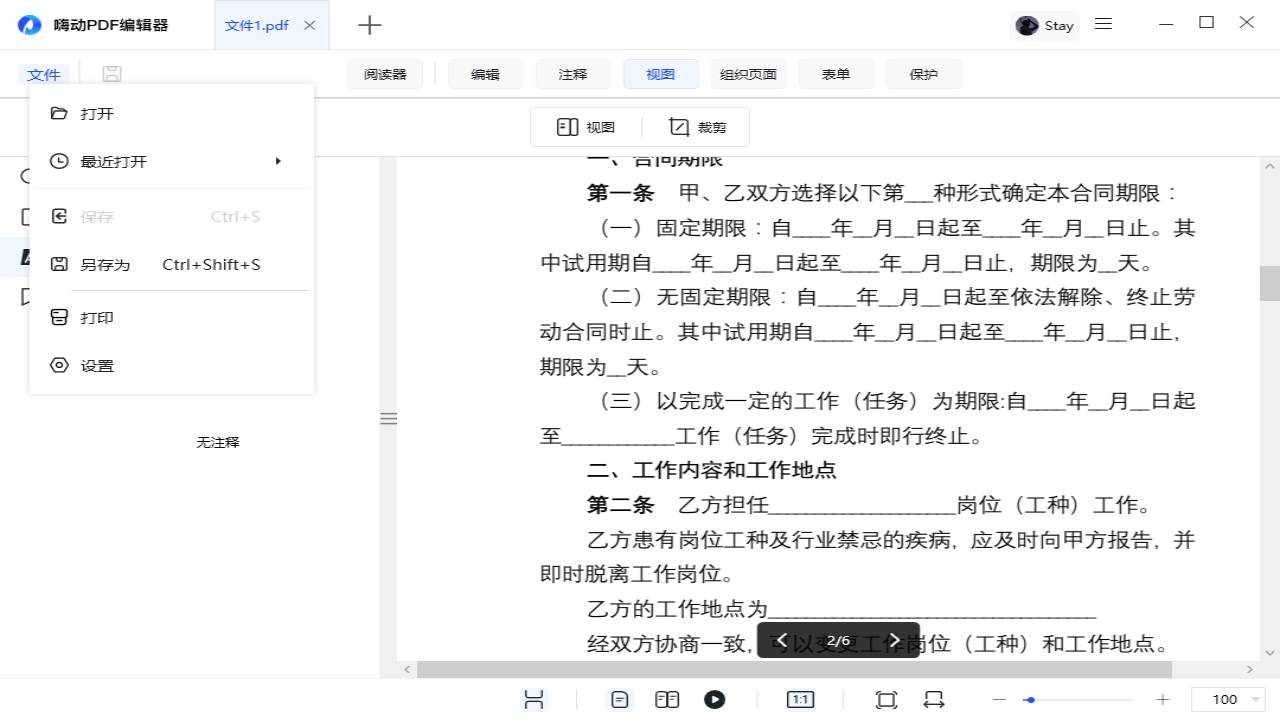Click the vertical scrollbar up arrow

click(1270, 166)
